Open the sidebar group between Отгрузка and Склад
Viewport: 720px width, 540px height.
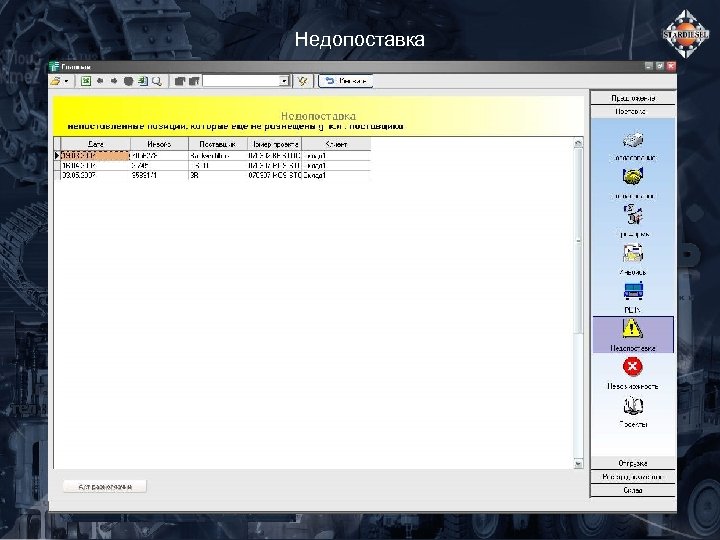tap(633, 477)
